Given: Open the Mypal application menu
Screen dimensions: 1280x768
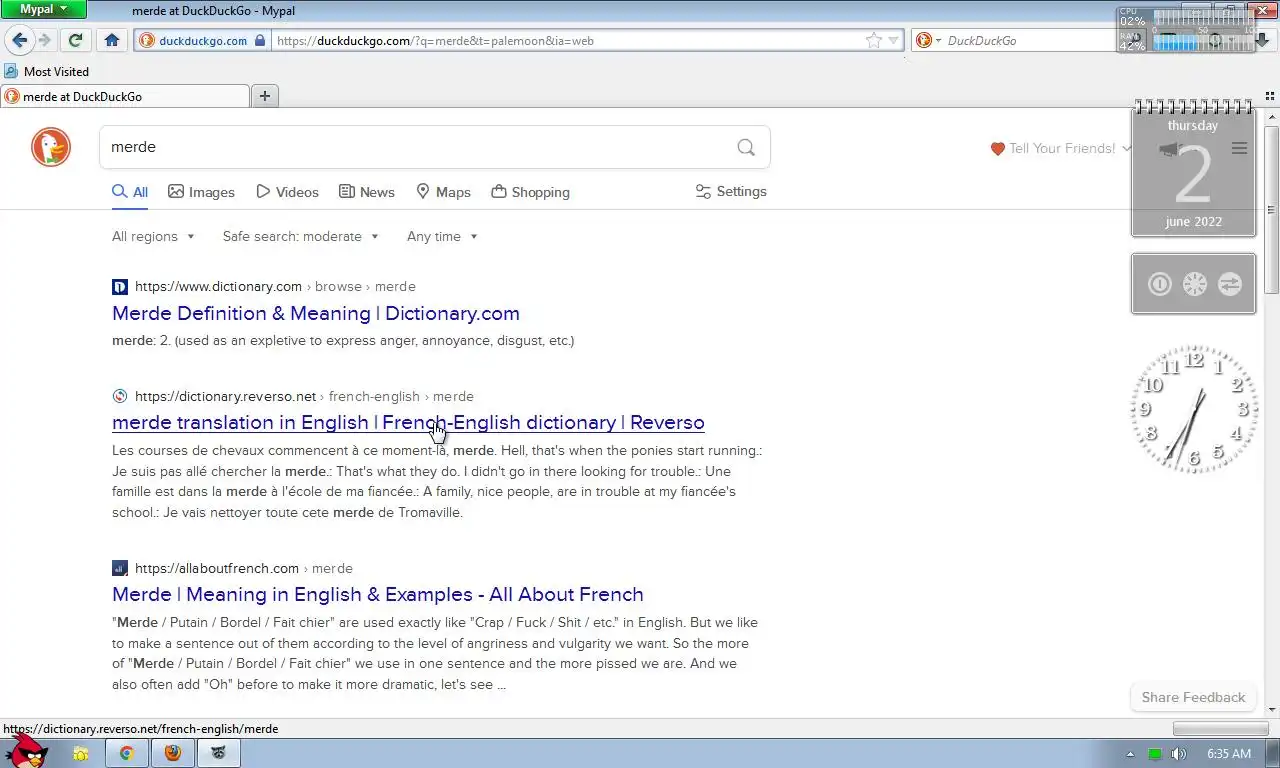Looking at the screenshot, I should (x=44, y=9).
